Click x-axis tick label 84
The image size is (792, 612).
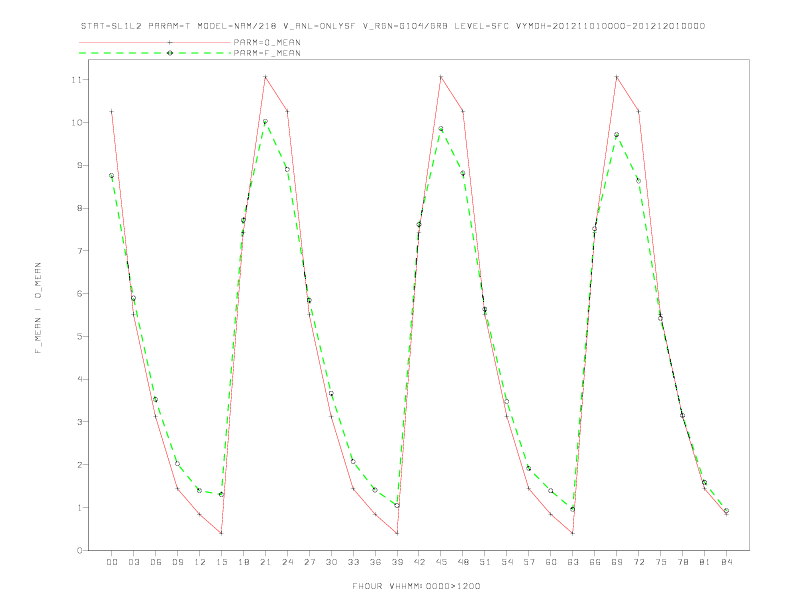[x=727, y=562]
